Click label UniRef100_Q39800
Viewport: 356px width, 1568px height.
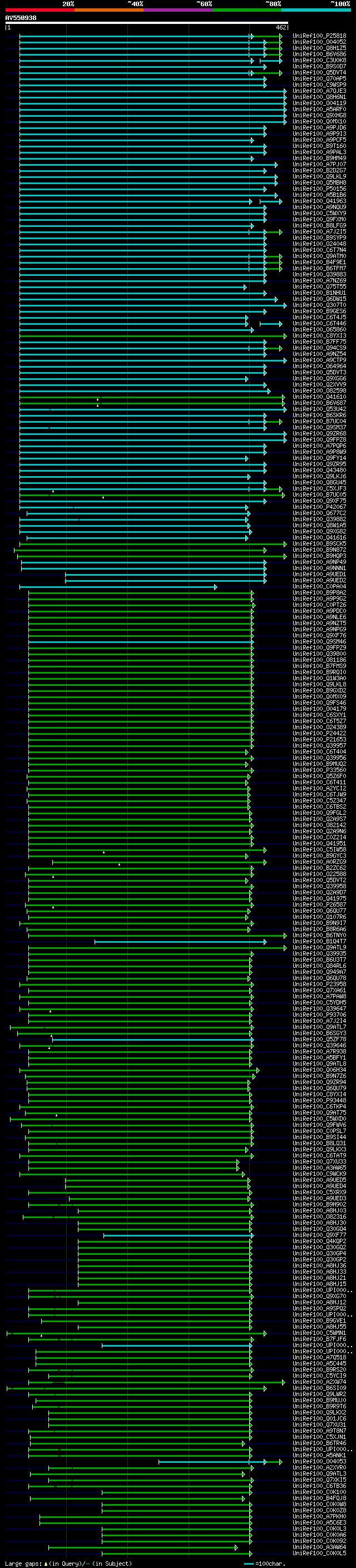(x=319, y=654)
